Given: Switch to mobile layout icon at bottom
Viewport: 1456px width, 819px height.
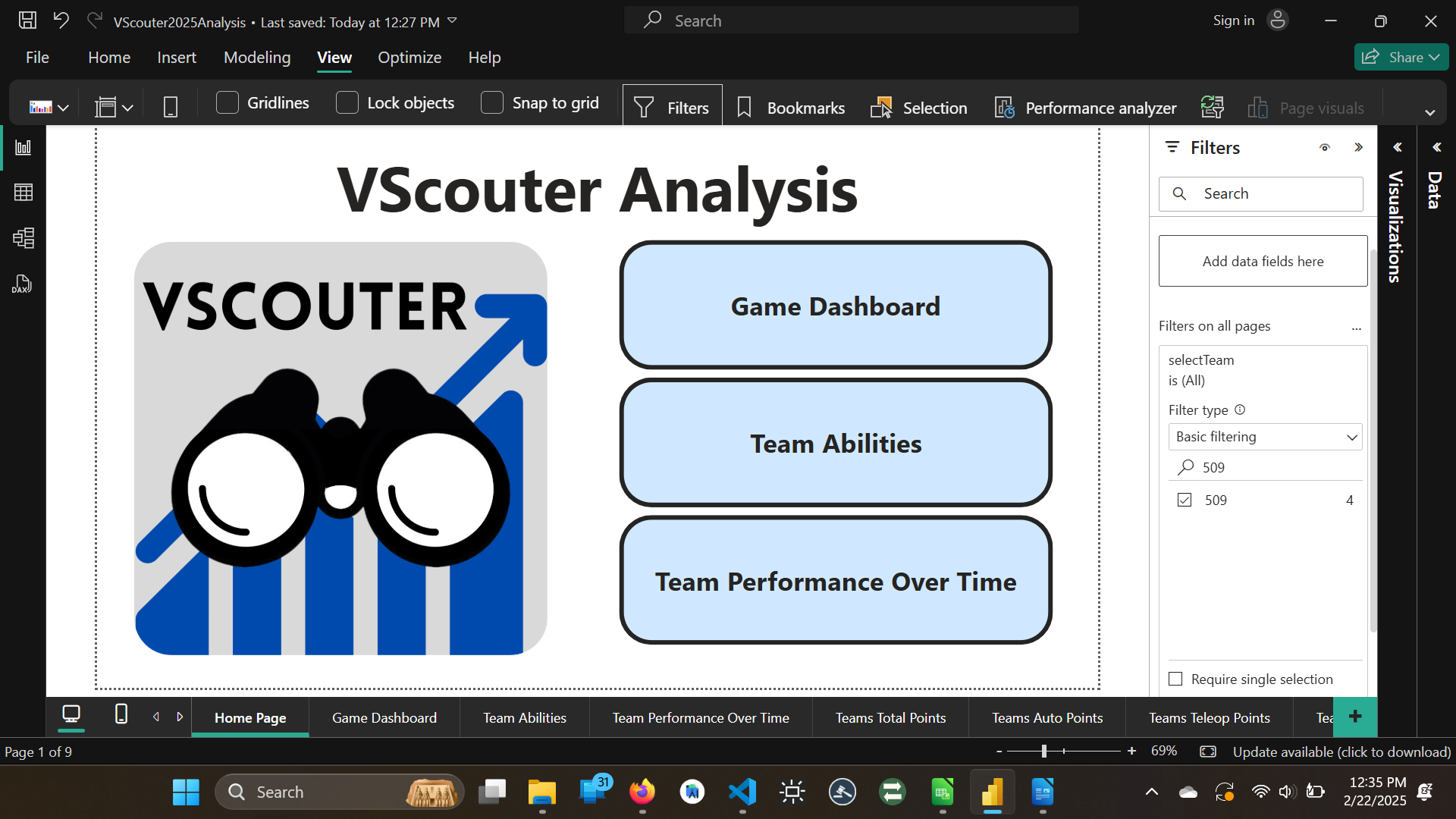Looking at the screenshot, I should pos(121,714).
